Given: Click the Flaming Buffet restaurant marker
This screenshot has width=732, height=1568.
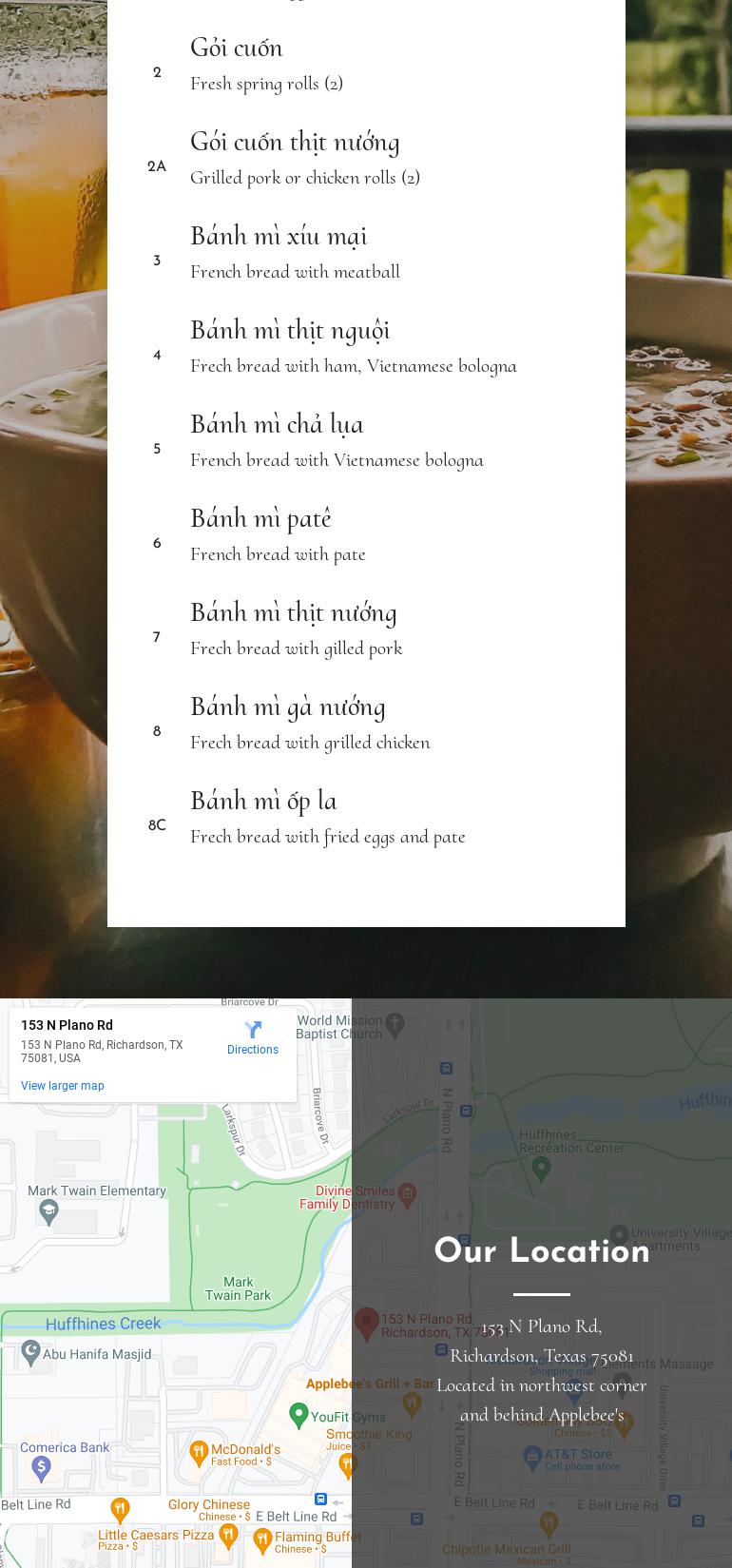Looking at the screenshot, I should tap(263, 1539).
